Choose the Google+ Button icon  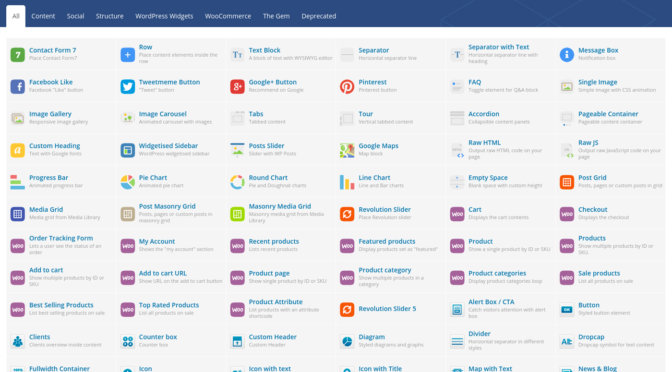(x=237, y=87)
